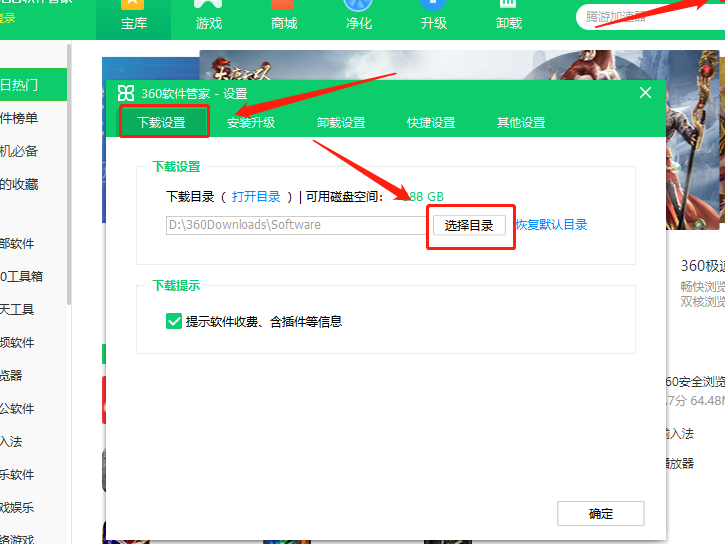Open the 宝库 tab in main toolbar
This screenshot has height=544, width=725.
[x=134, y=19]
